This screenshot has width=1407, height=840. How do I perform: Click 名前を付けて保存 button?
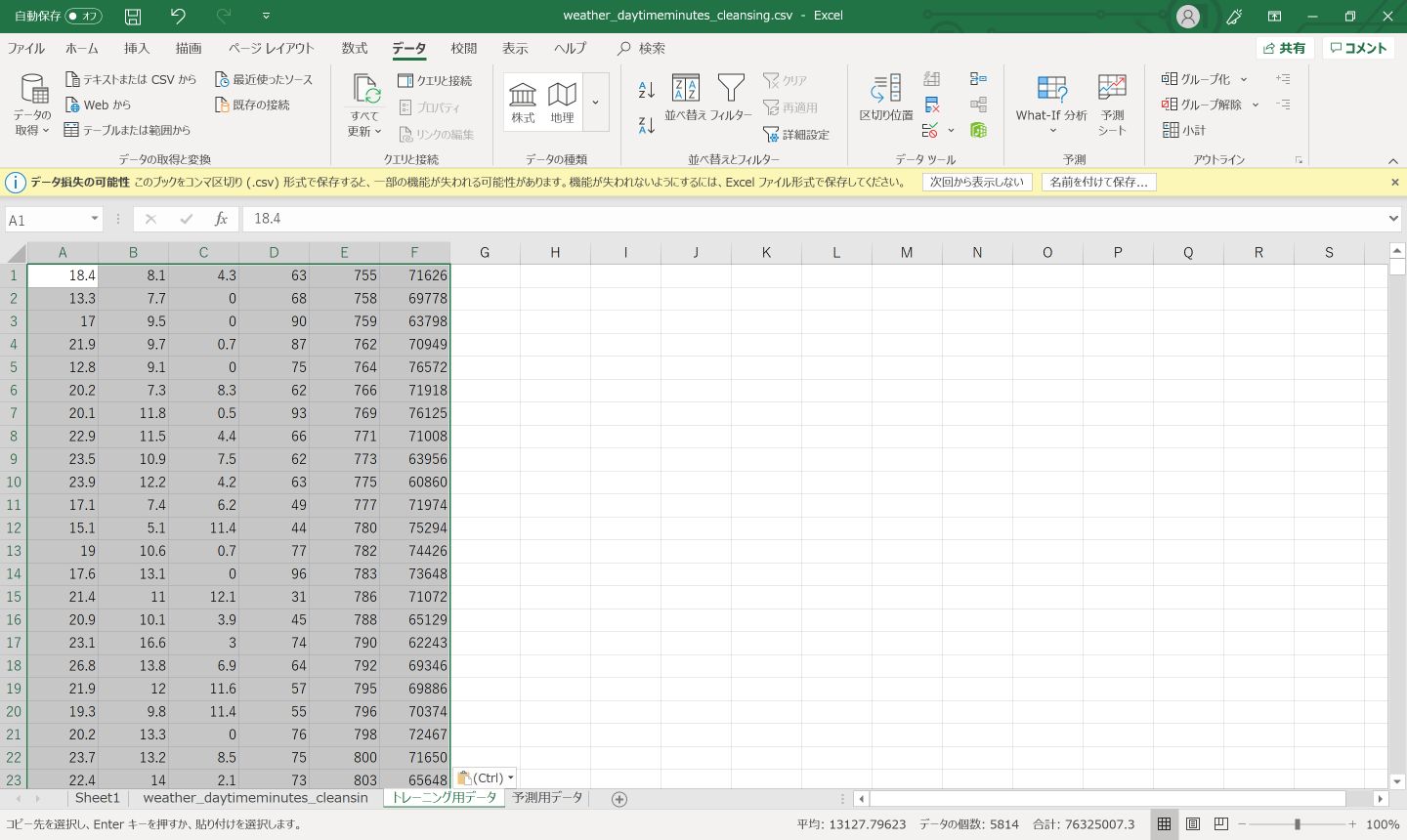pos(1099,182)
